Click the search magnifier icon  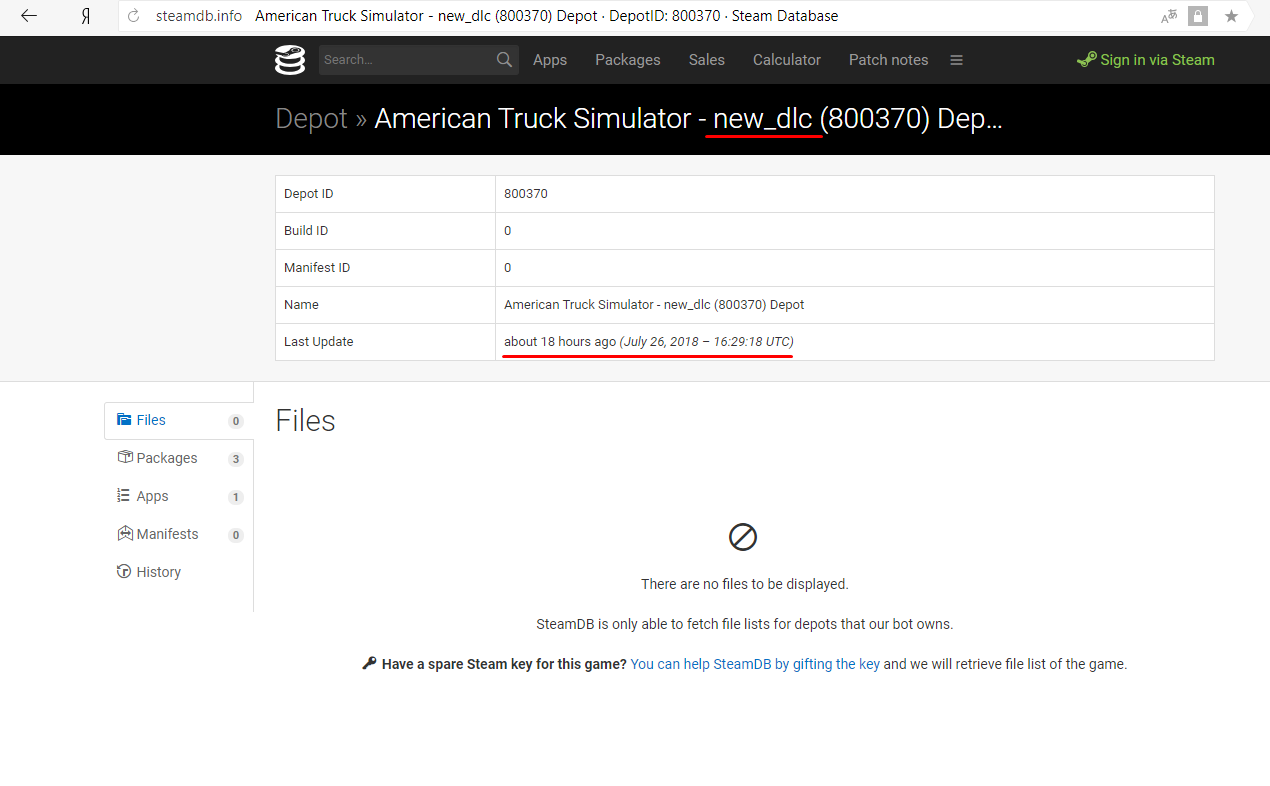coord(504,60)
